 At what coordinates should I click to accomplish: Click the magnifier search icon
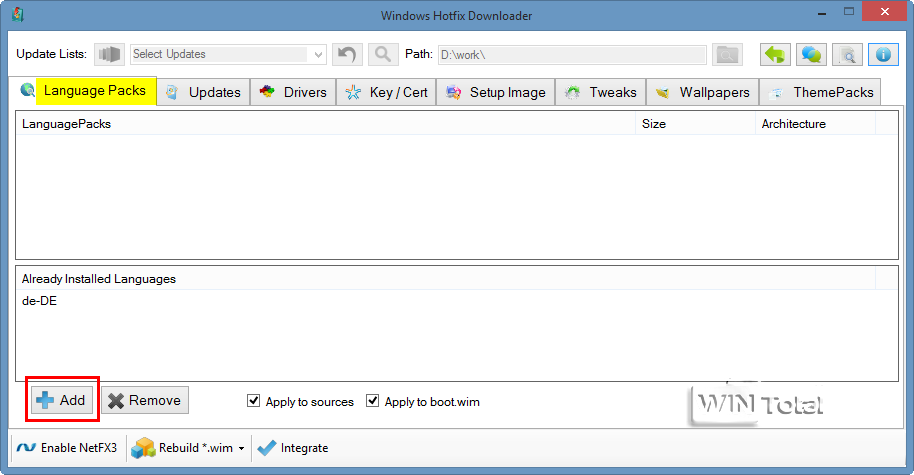[383, 54]
